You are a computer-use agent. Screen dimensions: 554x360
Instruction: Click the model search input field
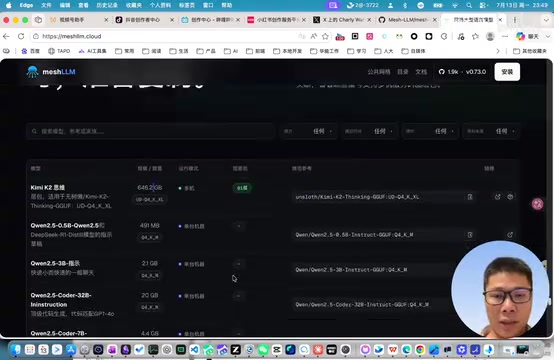(151, 131)
